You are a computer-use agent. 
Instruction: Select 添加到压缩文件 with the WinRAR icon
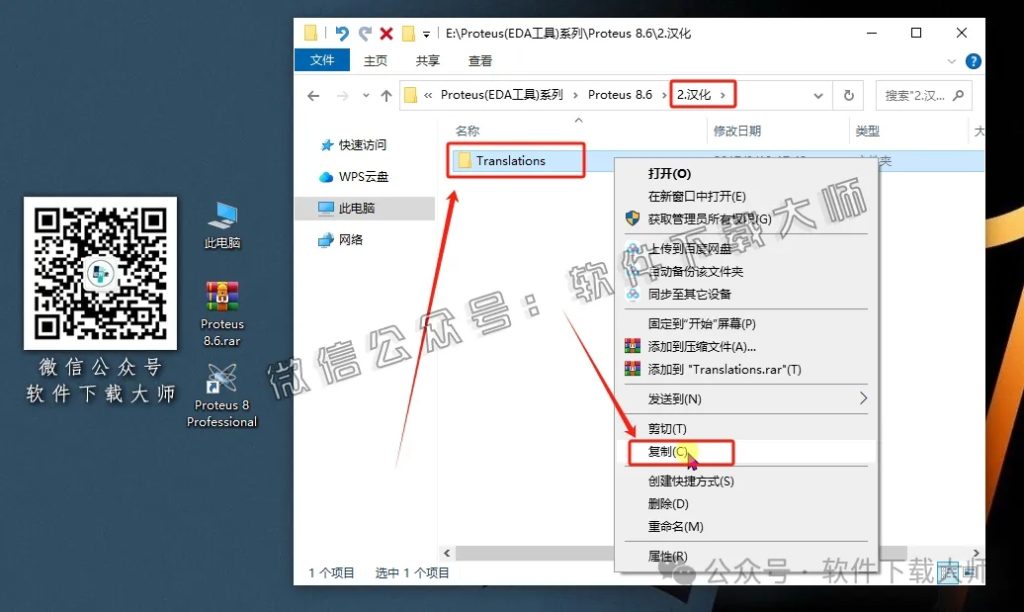700,345
